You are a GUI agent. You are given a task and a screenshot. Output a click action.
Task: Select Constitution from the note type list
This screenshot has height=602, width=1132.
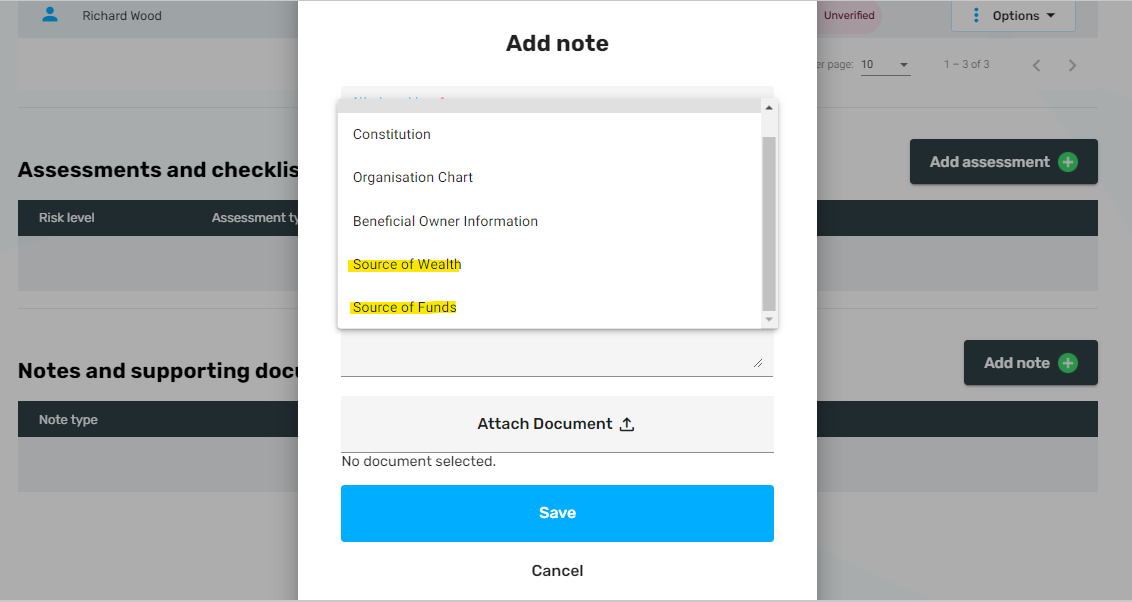point(392,134)
